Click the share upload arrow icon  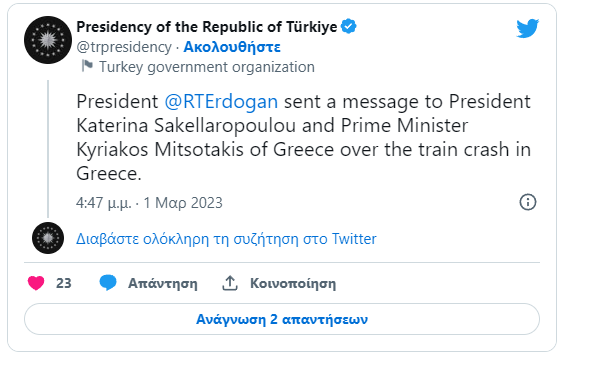tap(230, 283)
